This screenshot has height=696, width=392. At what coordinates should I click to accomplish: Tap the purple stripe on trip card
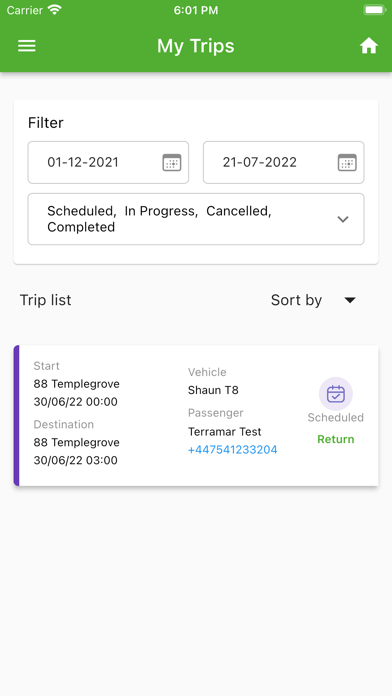pyautogui.click(x=16, y=415)
